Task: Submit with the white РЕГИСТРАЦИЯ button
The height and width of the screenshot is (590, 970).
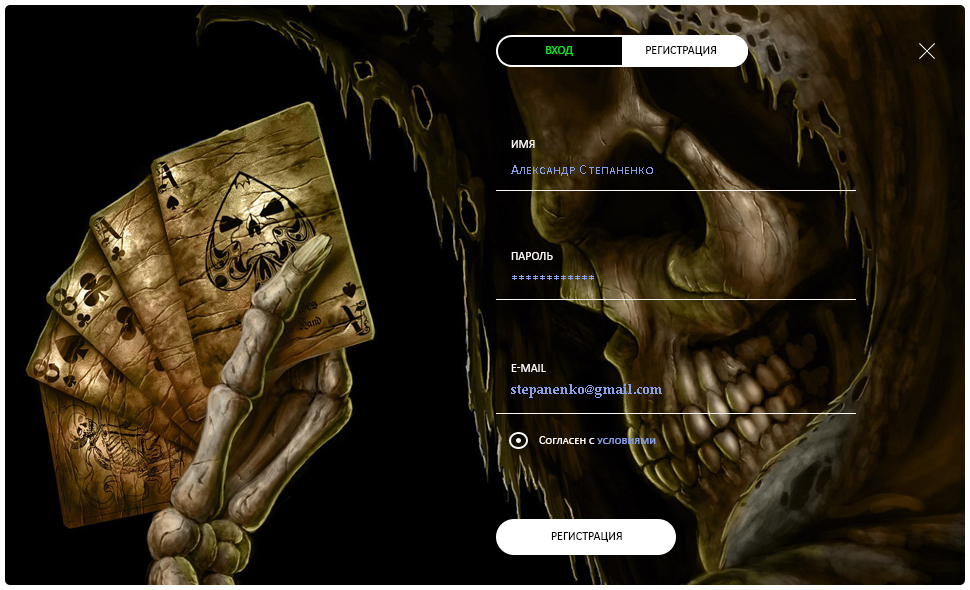Action: [x=585, y=536]
